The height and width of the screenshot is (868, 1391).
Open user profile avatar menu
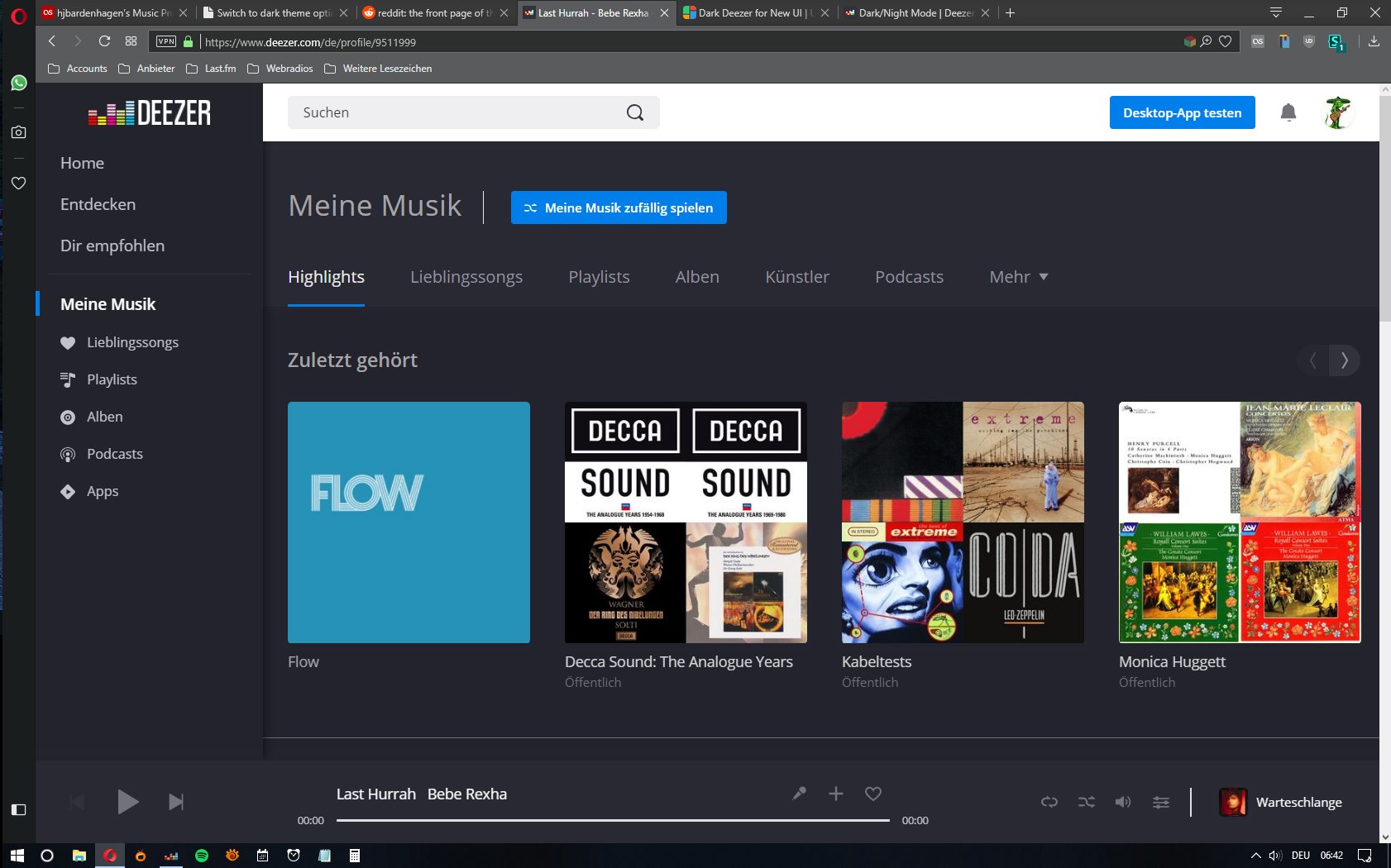(x=1337, y=112)
